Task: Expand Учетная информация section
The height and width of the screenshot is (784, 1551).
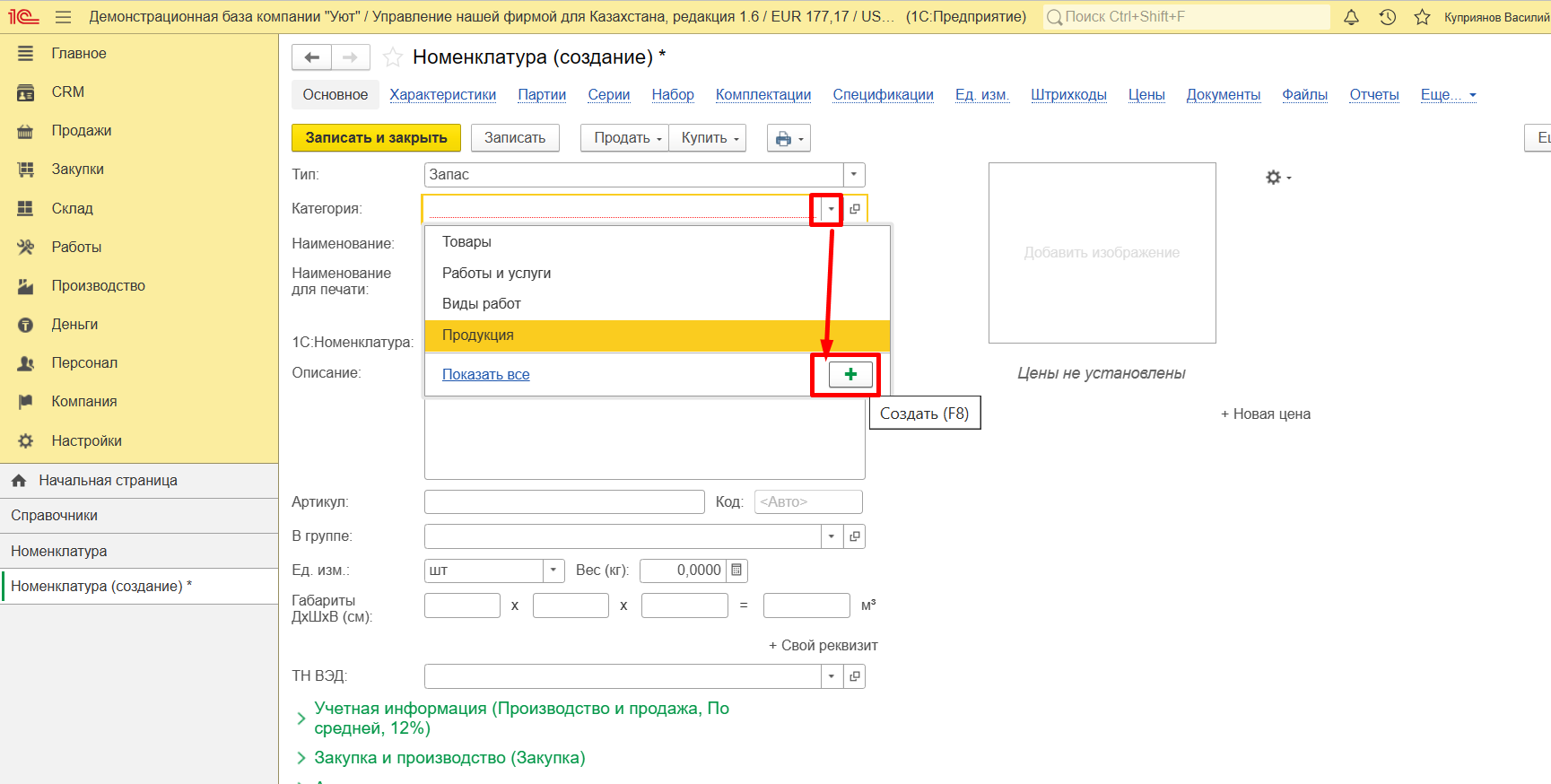Action: (301, 718)
